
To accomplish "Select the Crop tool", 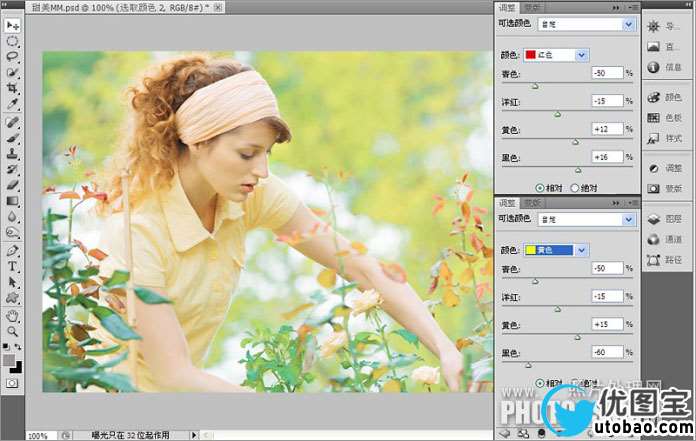I will [13, 88].
